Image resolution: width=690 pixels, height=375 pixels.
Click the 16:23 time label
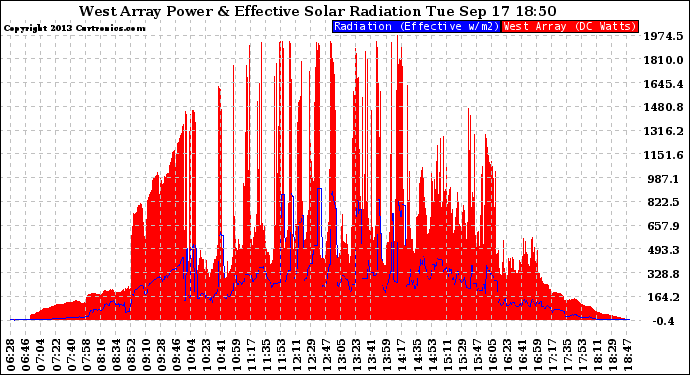(506, 354)
